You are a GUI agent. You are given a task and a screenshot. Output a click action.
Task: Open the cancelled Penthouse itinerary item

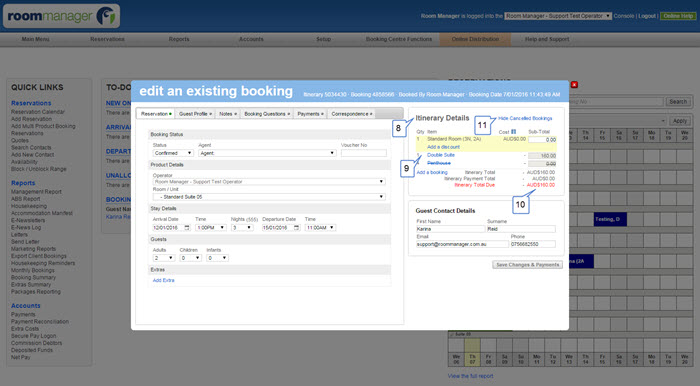pyautogui.click(x=439, y=163)
